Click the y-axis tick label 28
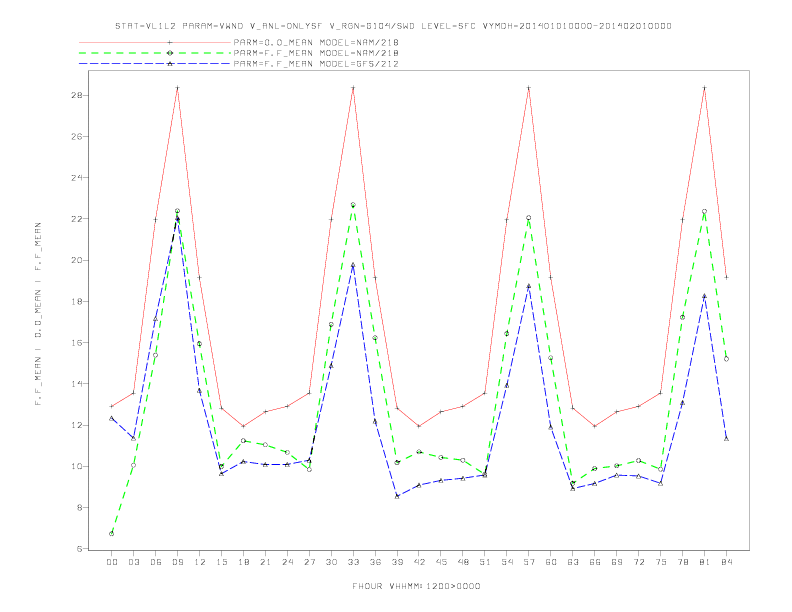 pos(76,95)
